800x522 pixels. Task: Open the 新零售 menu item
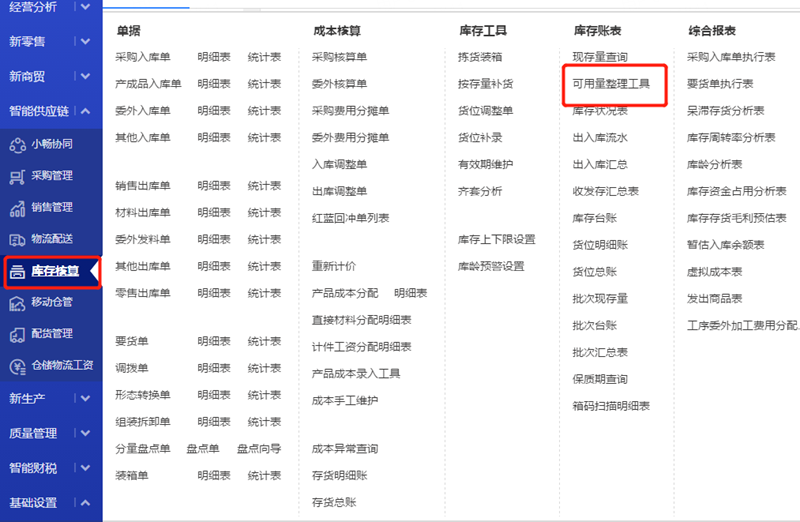pos(27,41)
